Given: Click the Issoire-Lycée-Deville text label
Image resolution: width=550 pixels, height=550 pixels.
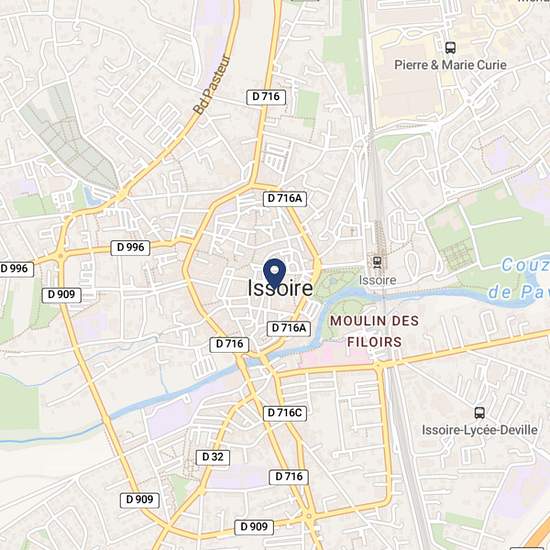Looking at the screenshot, I should click(x=479, y=430).
